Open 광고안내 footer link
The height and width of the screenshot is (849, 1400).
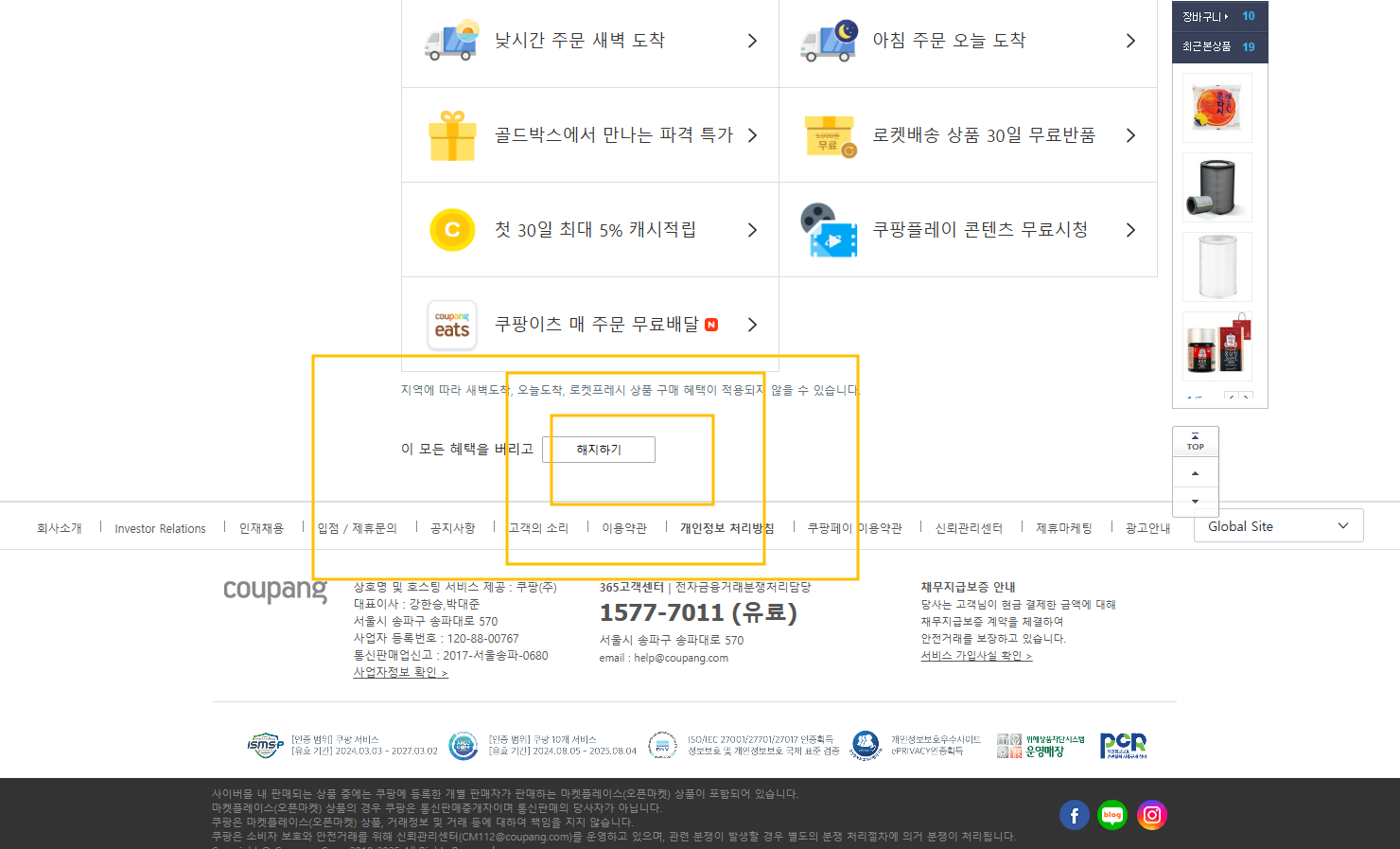tap(1147, 528)
